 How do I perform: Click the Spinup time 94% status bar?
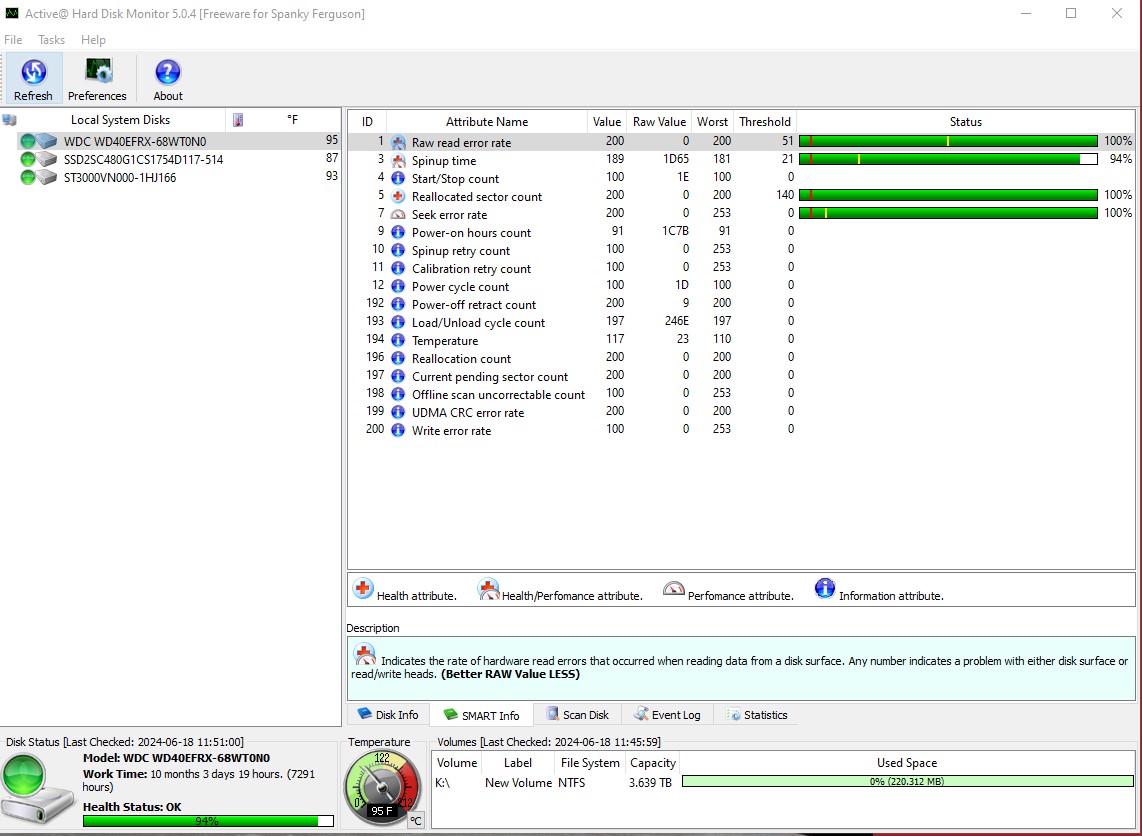coord(948,159)
